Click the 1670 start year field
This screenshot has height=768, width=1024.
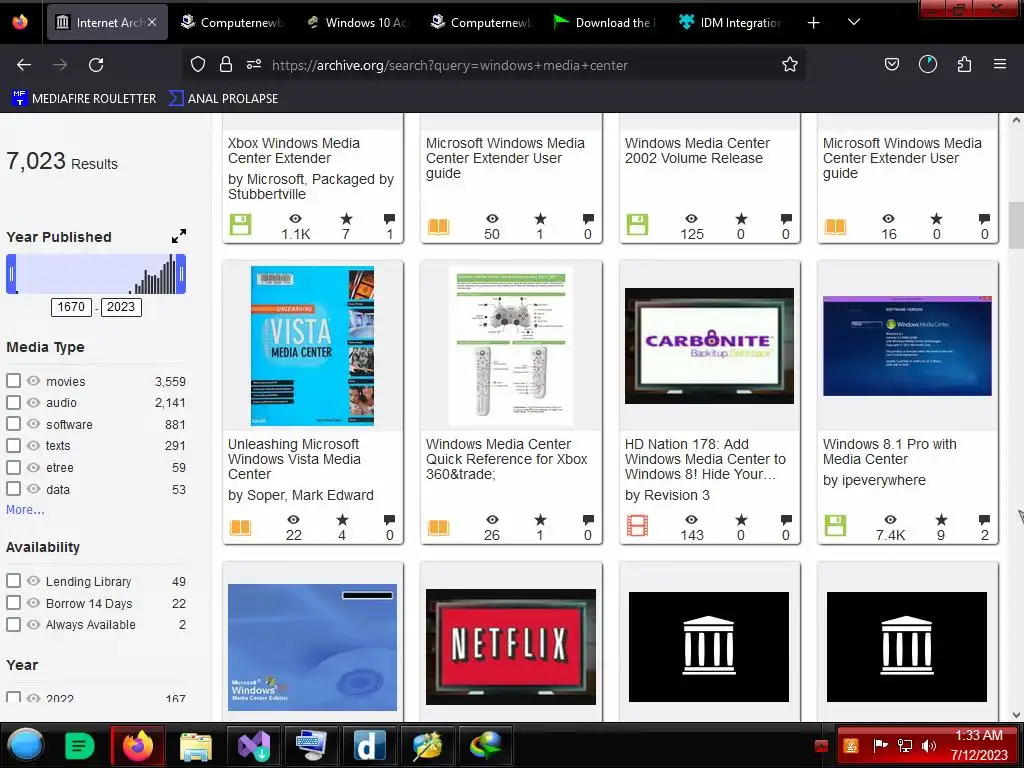[x=71, y=307]
